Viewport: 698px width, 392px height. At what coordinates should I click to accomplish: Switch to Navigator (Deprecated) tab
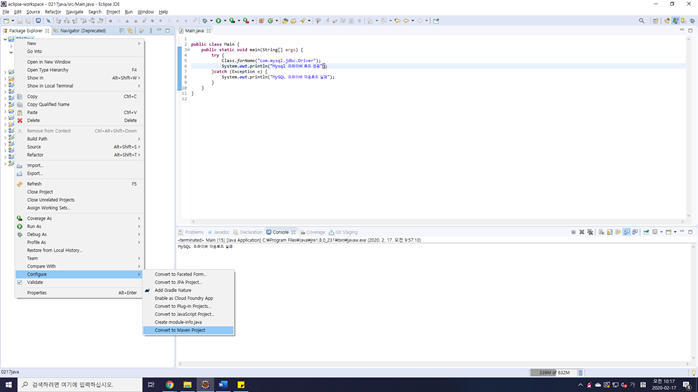[x=80, y=31]
